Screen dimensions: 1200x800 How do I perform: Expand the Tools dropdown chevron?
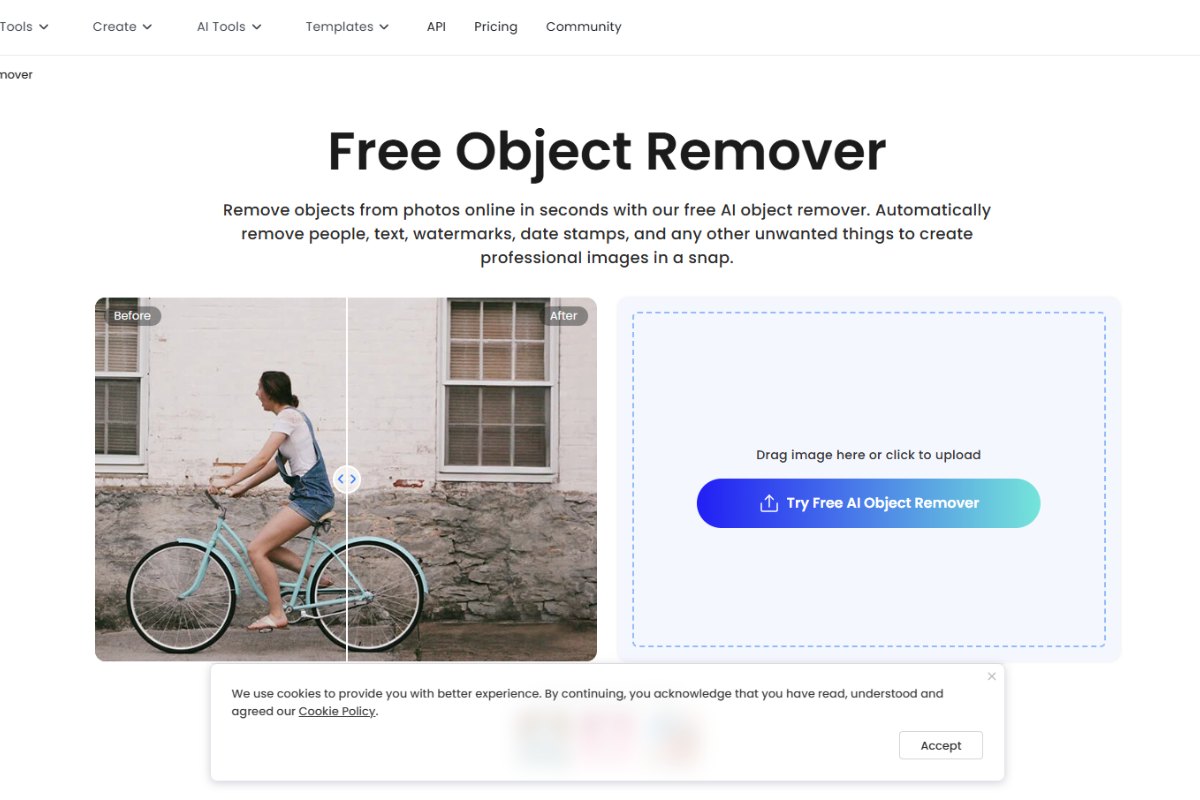pyautogui.click(x=44, y=27)
